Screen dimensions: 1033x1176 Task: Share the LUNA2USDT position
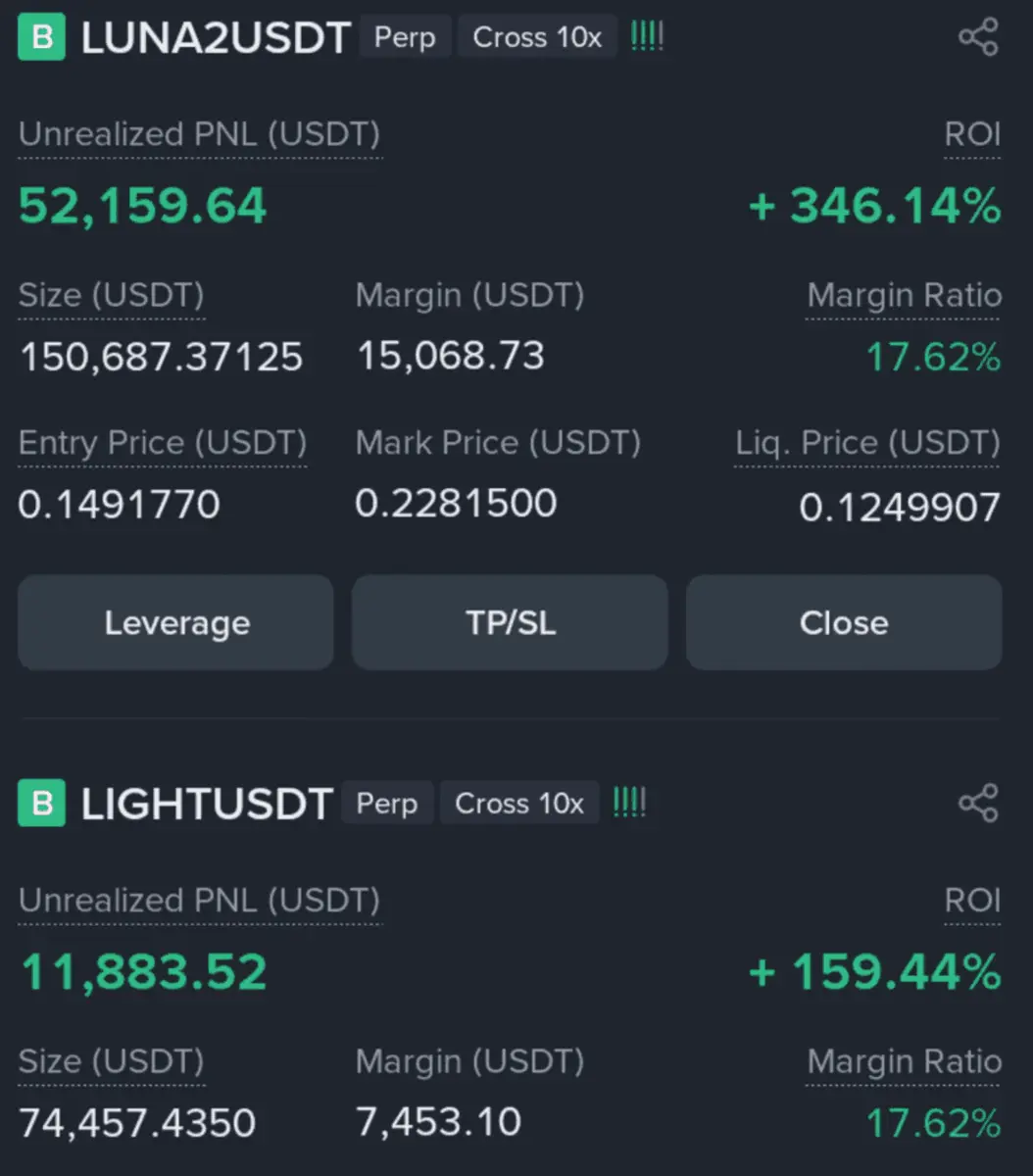pos(977,38)
